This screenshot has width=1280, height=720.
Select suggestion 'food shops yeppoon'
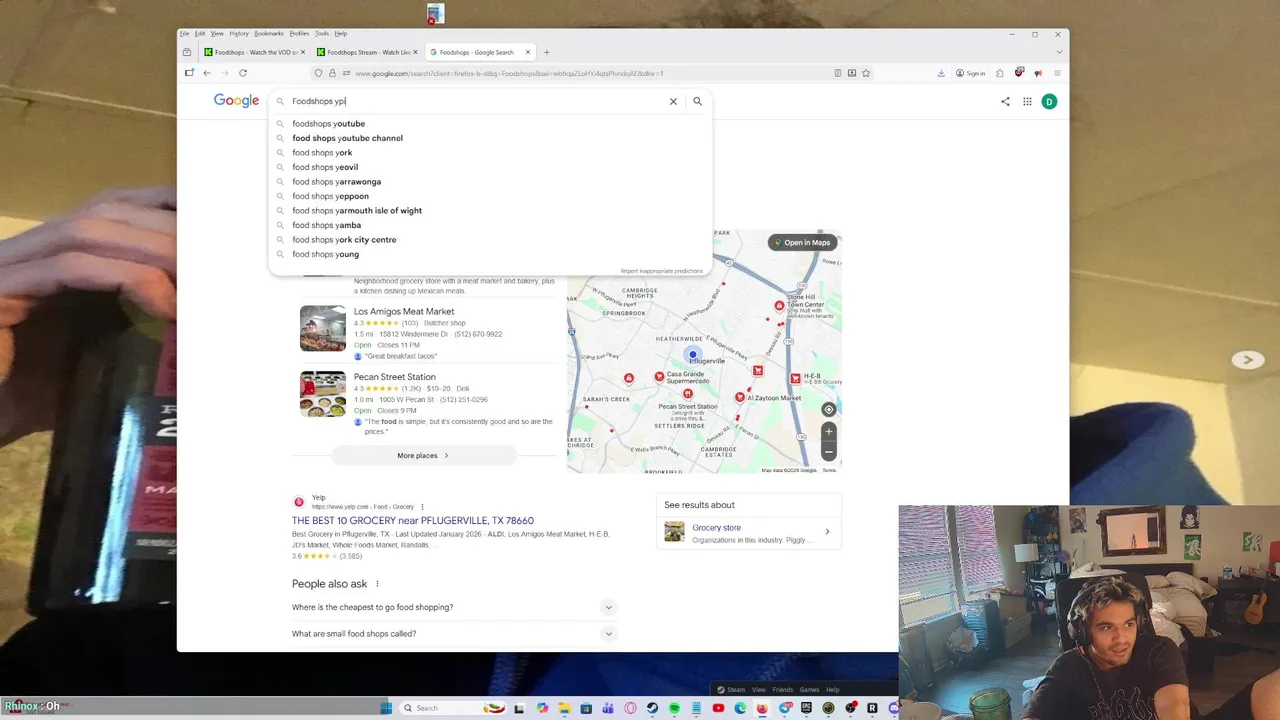click(x=490, y=196)
